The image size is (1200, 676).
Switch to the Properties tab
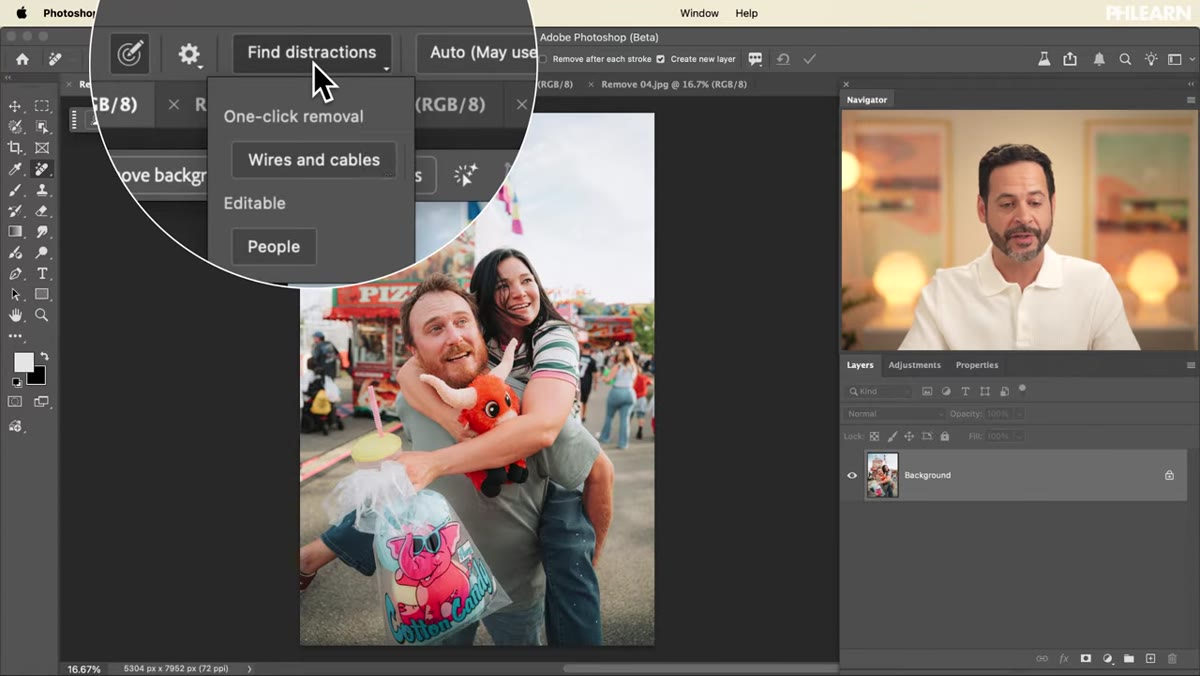click(977, 365)
